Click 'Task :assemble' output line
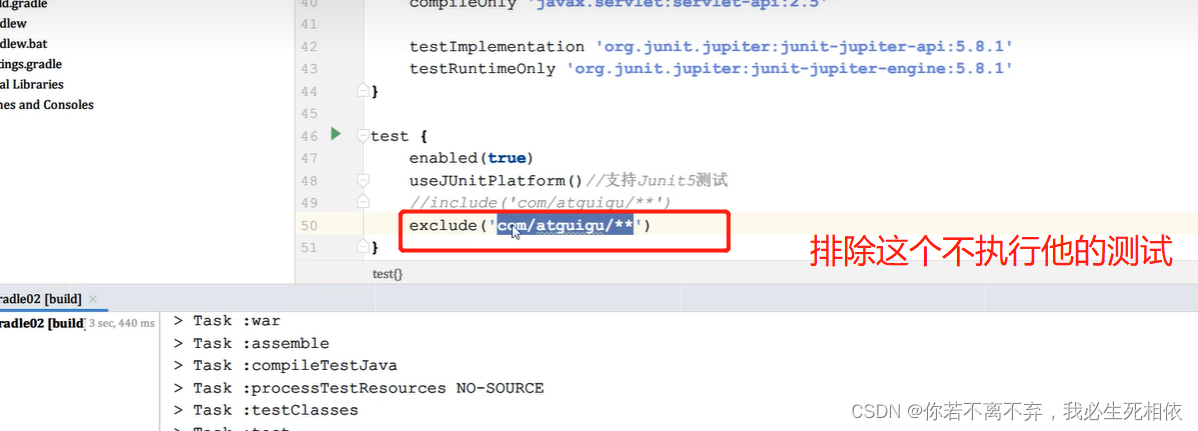Screen dimensions: 1198x431 [251, 343]
